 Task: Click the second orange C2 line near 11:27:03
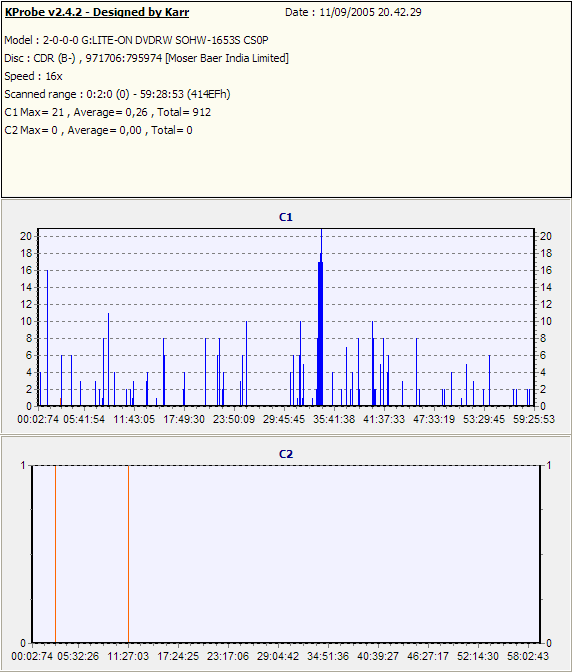[128, 554]
